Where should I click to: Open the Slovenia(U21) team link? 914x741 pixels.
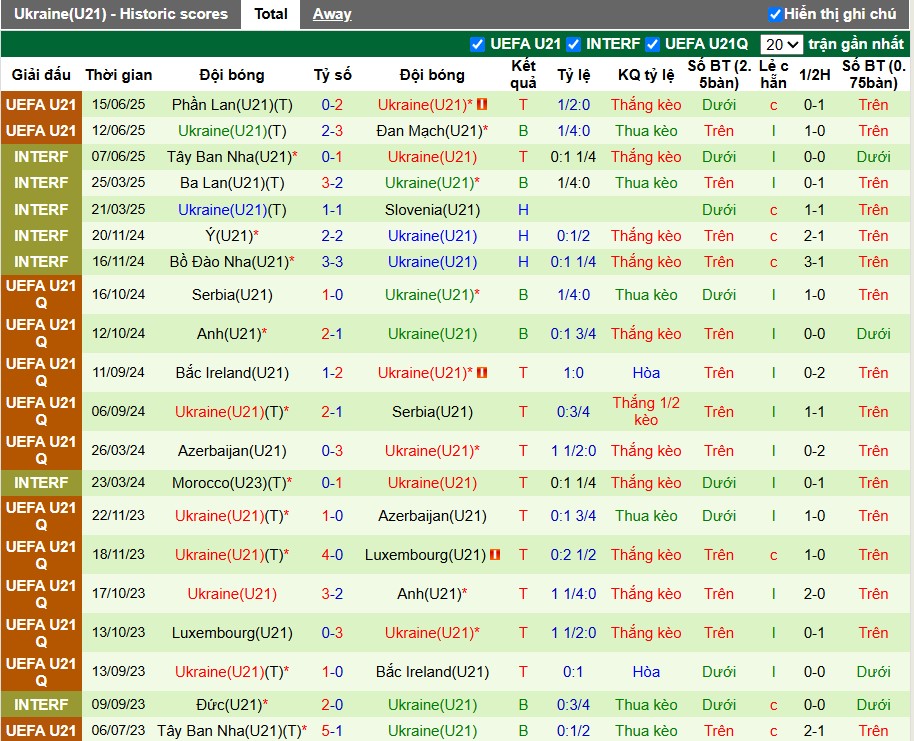pyautogui.click(x=432, y=210)
